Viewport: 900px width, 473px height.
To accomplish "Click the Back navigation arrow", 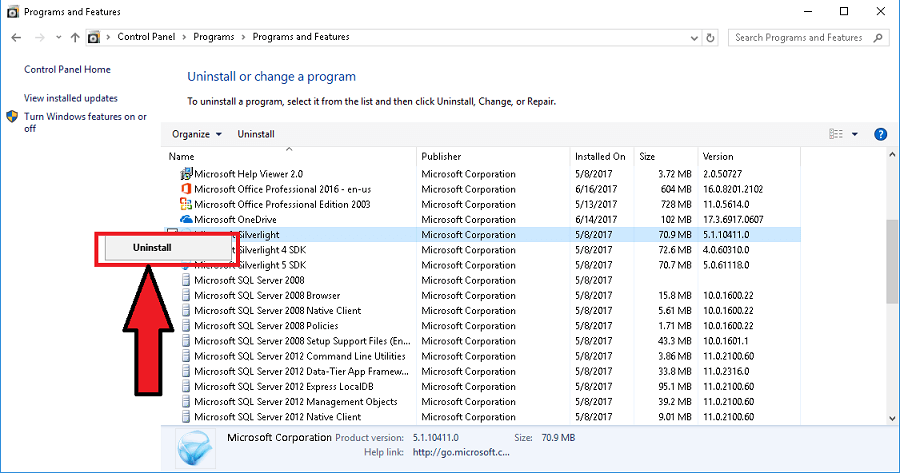I will [x=16, y=37].
